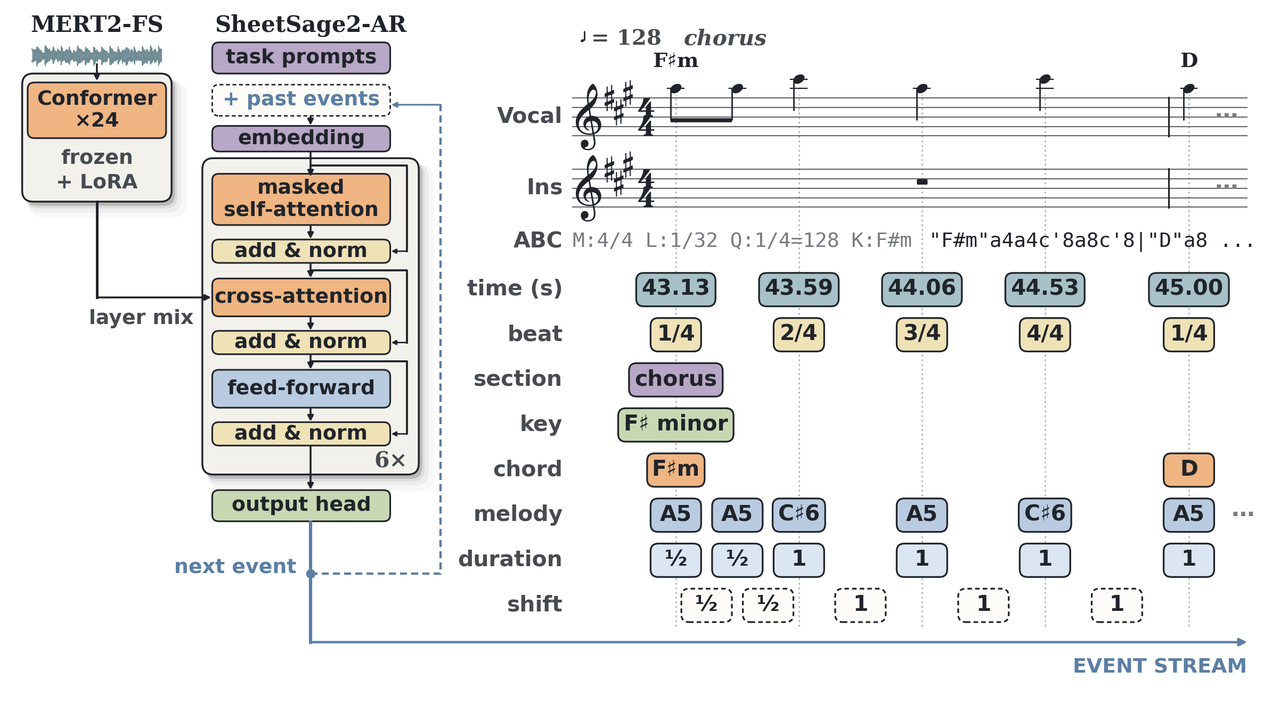Click the time (s) row label
Viewport: 1280px width, 704px height.
[x=514, y=289]
